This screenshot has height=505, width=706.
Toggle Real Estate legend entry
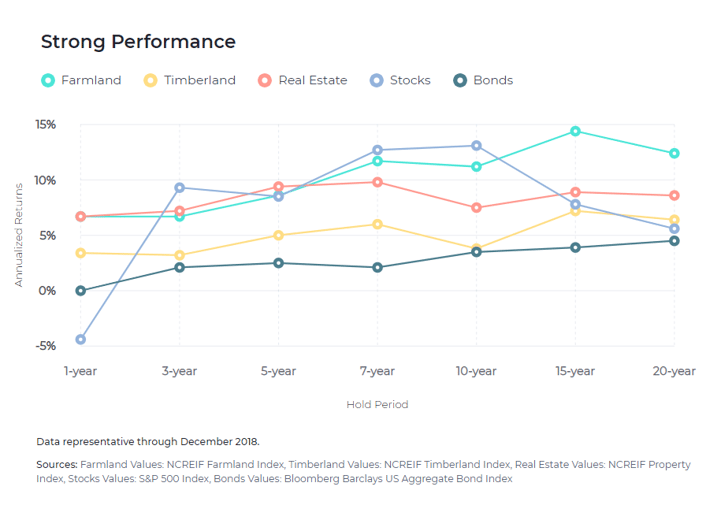pos(314,80)
